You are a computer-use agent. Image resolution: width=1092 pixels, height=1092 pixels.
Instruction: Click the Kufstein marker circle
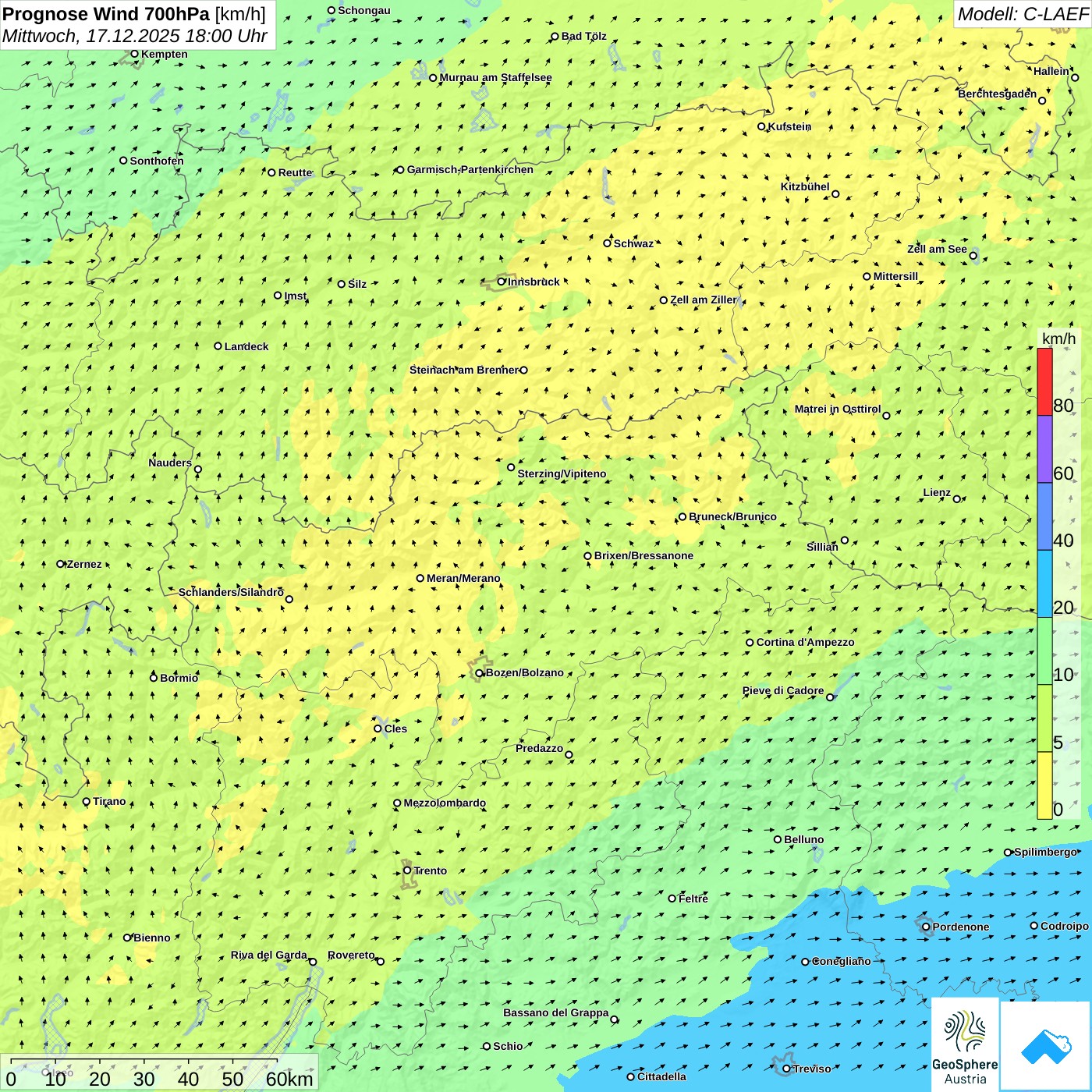click(x=762, y=126)
